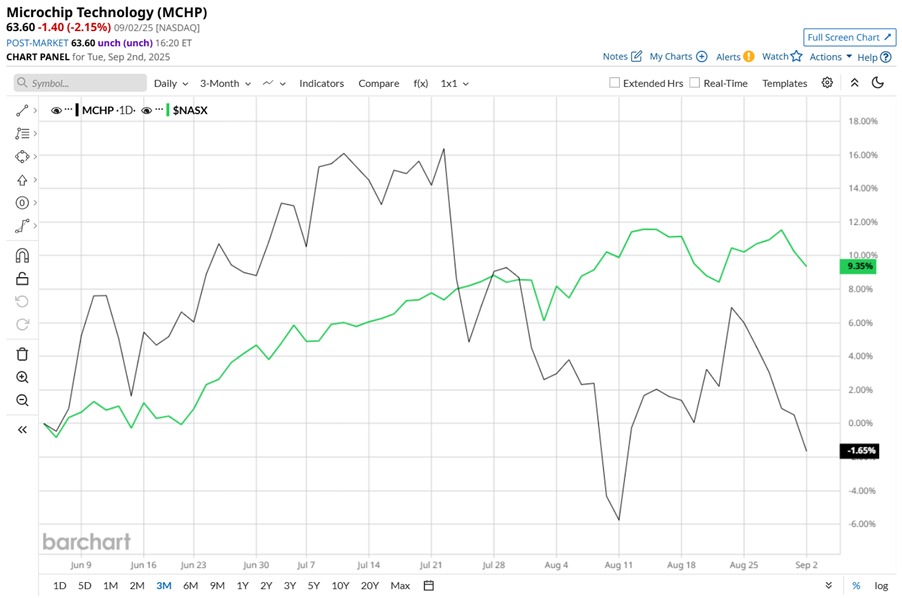This screenshot has width=902, height=598.
Task: Click the undo arrow icon
Action: (22, 301)
